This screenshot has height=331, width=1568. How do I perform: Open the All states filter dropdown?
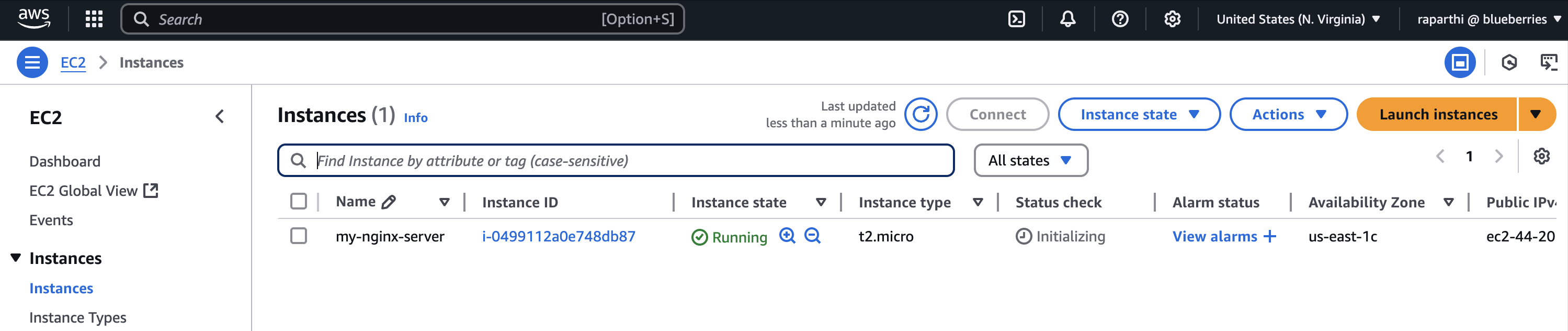coord(1030,160)
